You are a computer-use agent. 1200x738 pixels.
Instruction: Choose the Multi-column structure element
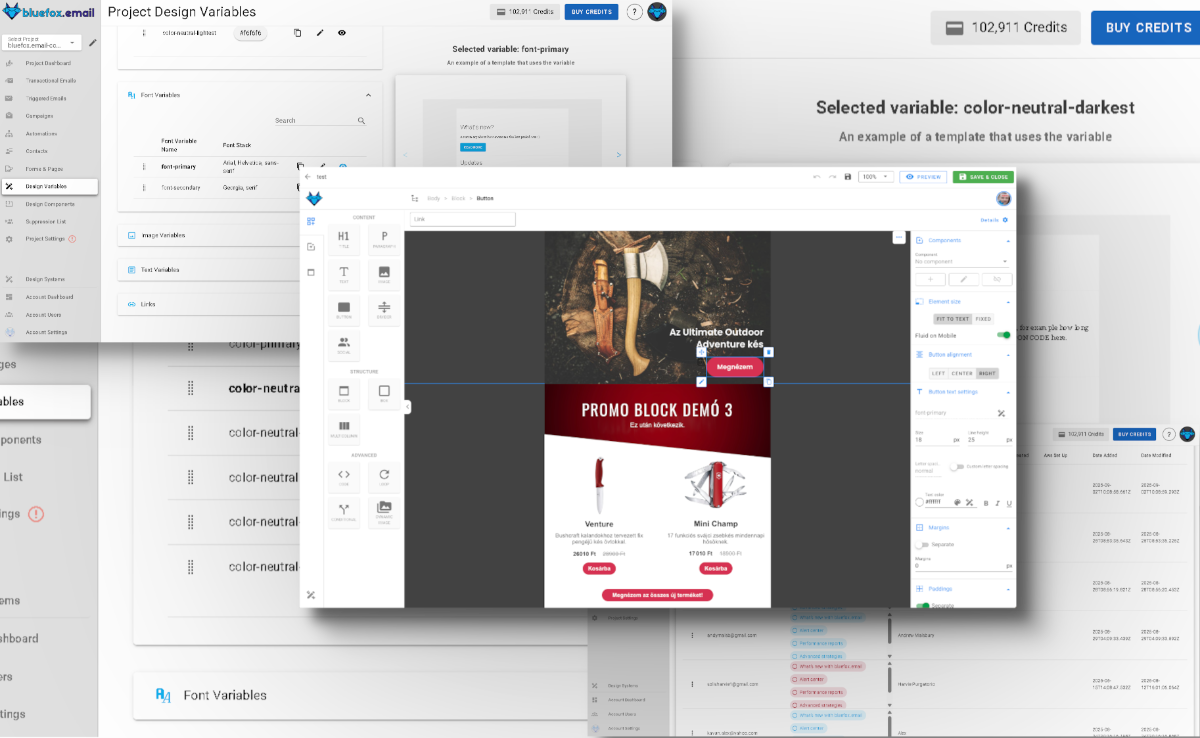point(343,430)
